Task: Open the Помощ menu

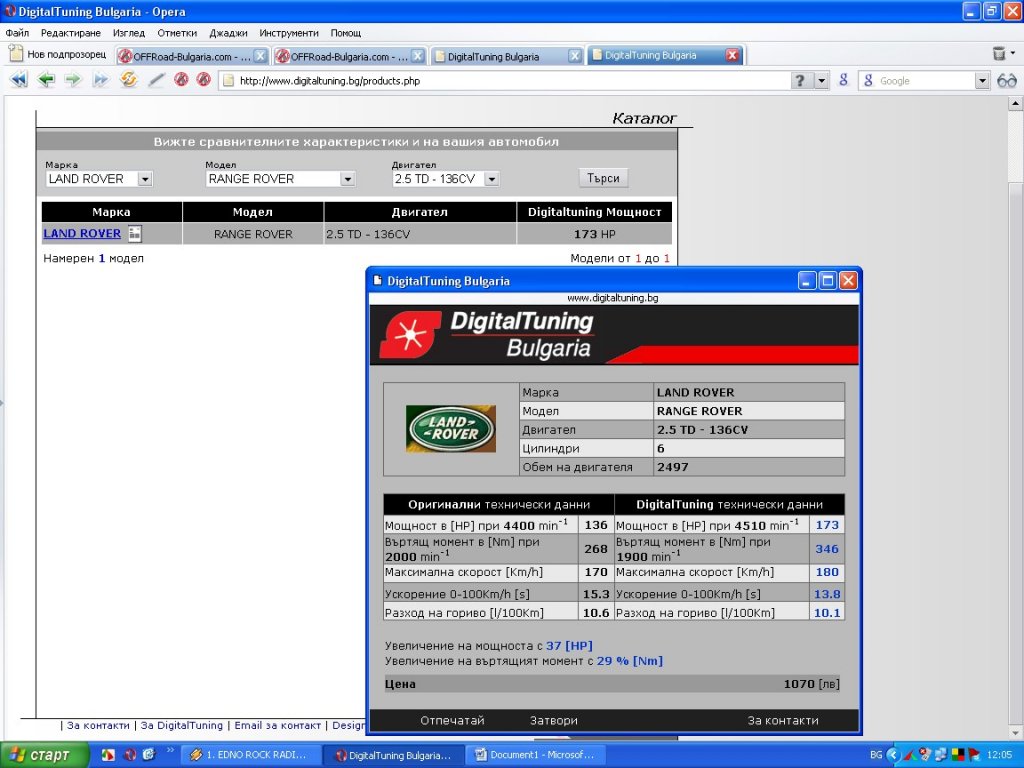Action: point(345,33)
